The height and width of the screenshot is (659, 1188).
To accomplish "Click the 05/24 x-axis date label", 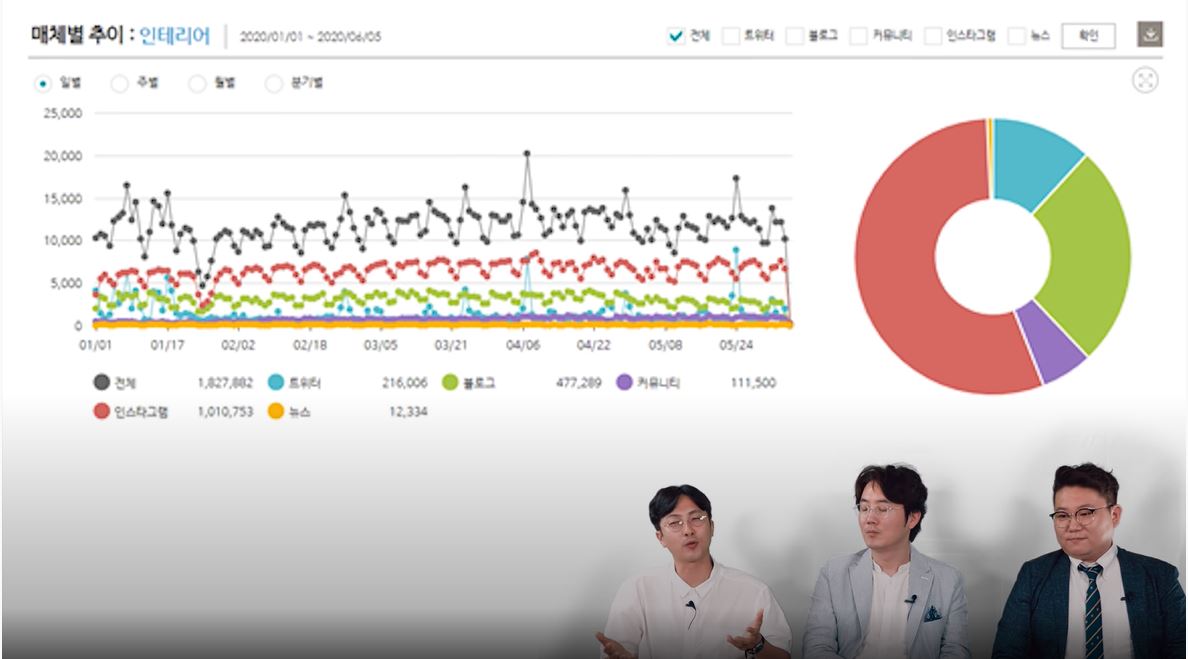I will (x=736, y=345).
